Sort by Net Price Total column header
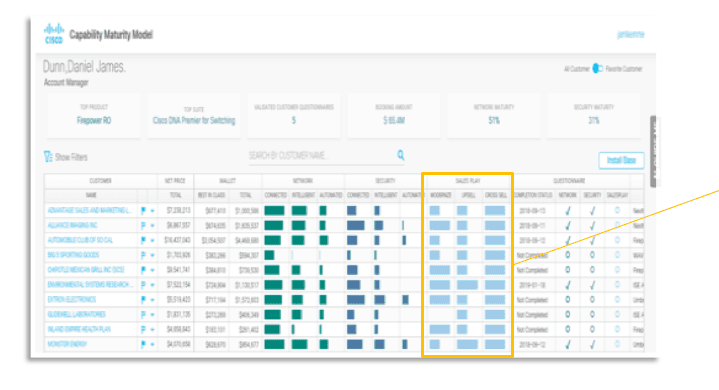The width and height of the screenshot is (719, 390). click(176, 195)
